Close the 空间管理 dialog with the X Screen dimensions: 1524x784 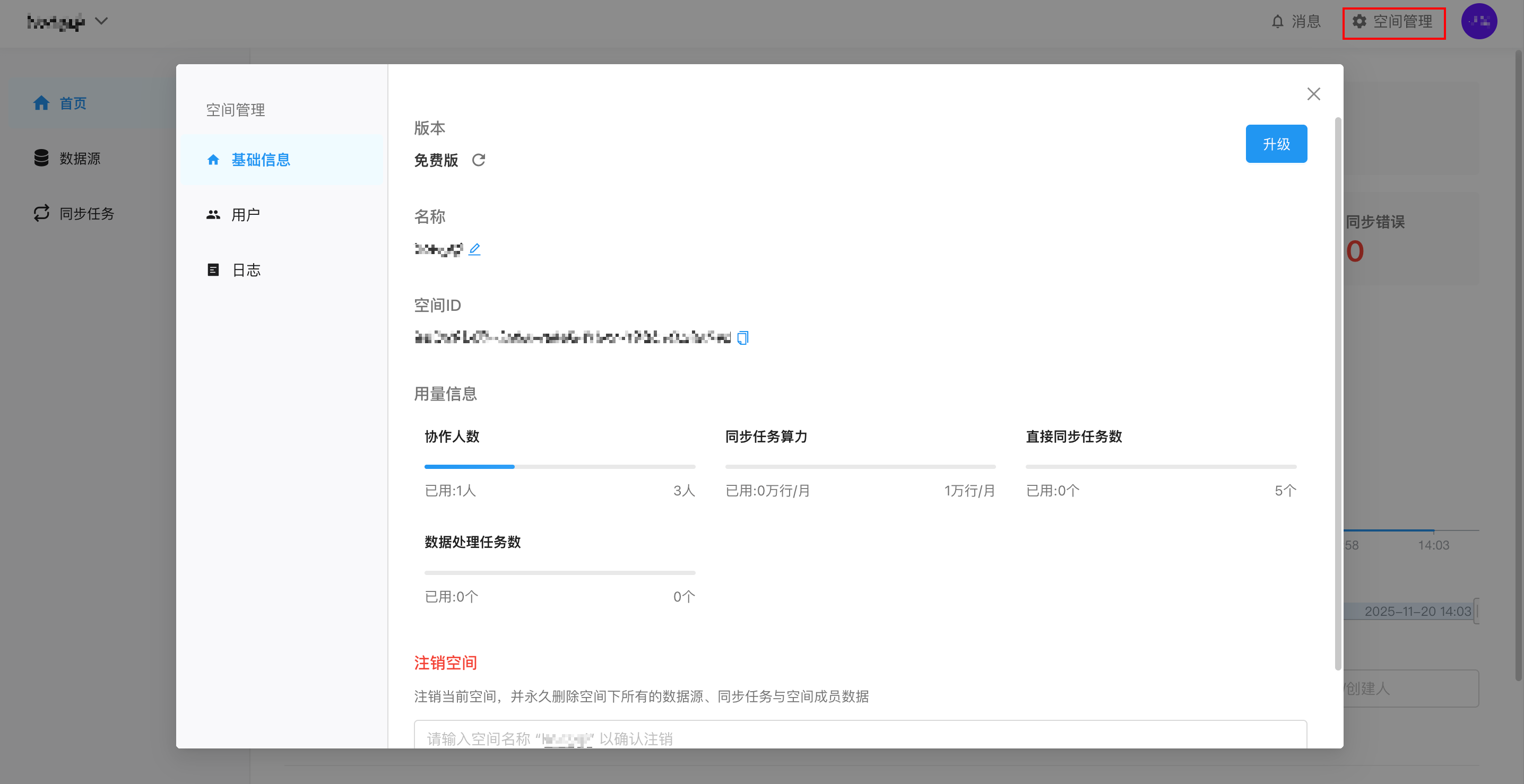coord(1313,94)
